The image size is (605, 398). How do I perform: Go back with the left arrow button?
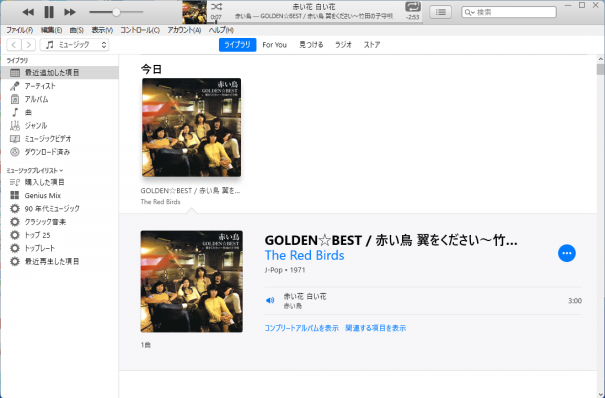tap(14, 45)
